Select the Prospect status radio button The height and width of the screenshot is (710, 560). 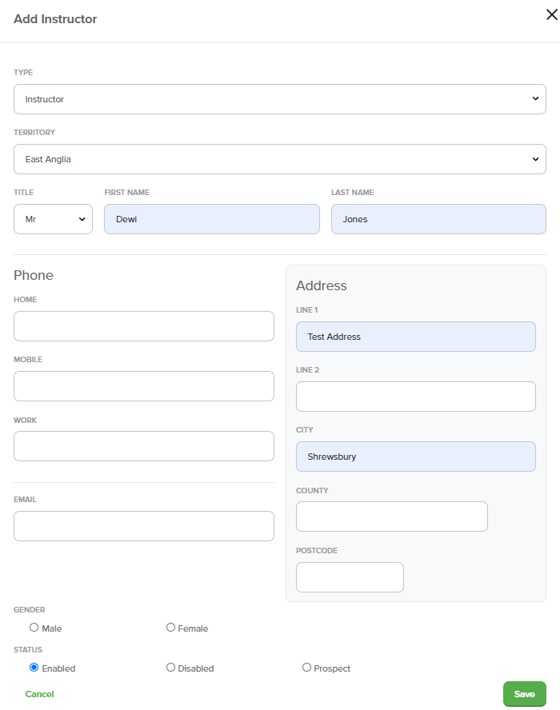306,667
